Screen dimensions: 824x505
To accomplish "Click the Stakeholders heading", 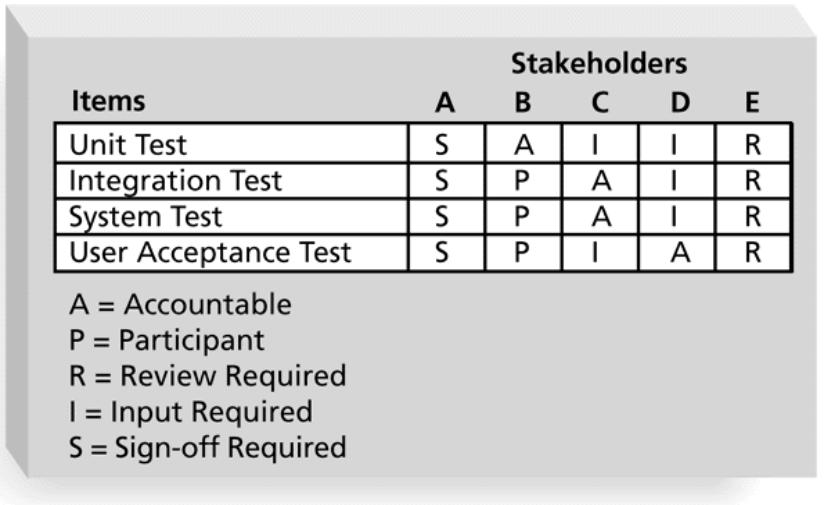I will coord(599,64).
